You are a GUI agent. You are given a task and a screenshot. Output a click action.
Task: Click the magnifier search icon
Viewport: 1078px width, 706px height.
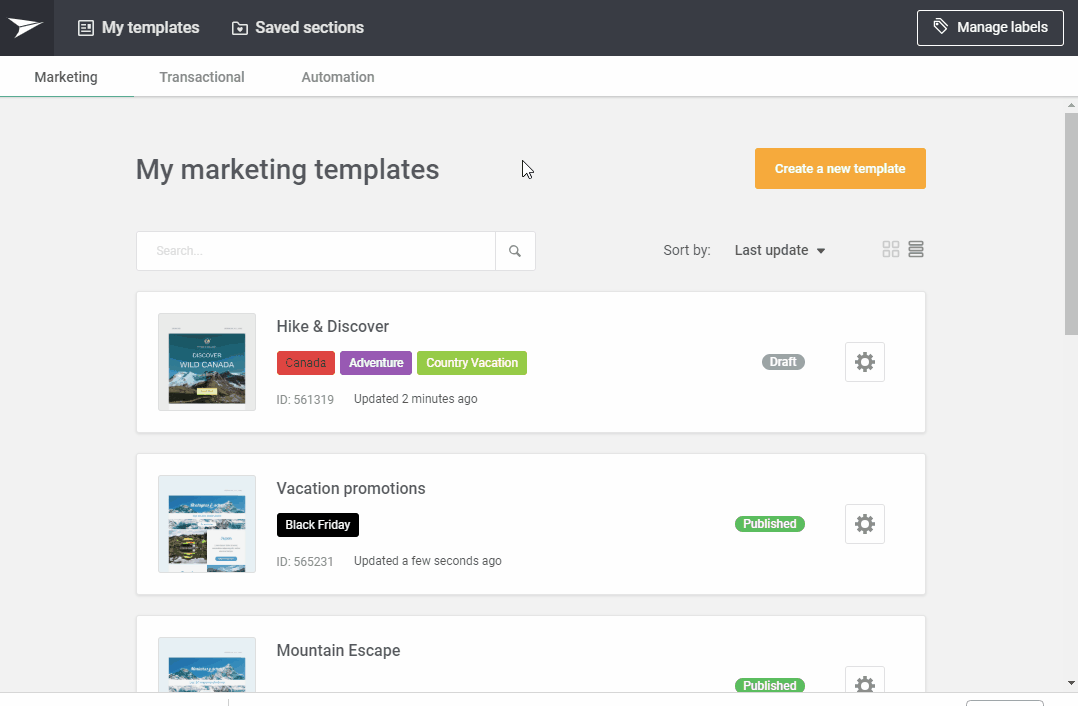click(515, 251)
